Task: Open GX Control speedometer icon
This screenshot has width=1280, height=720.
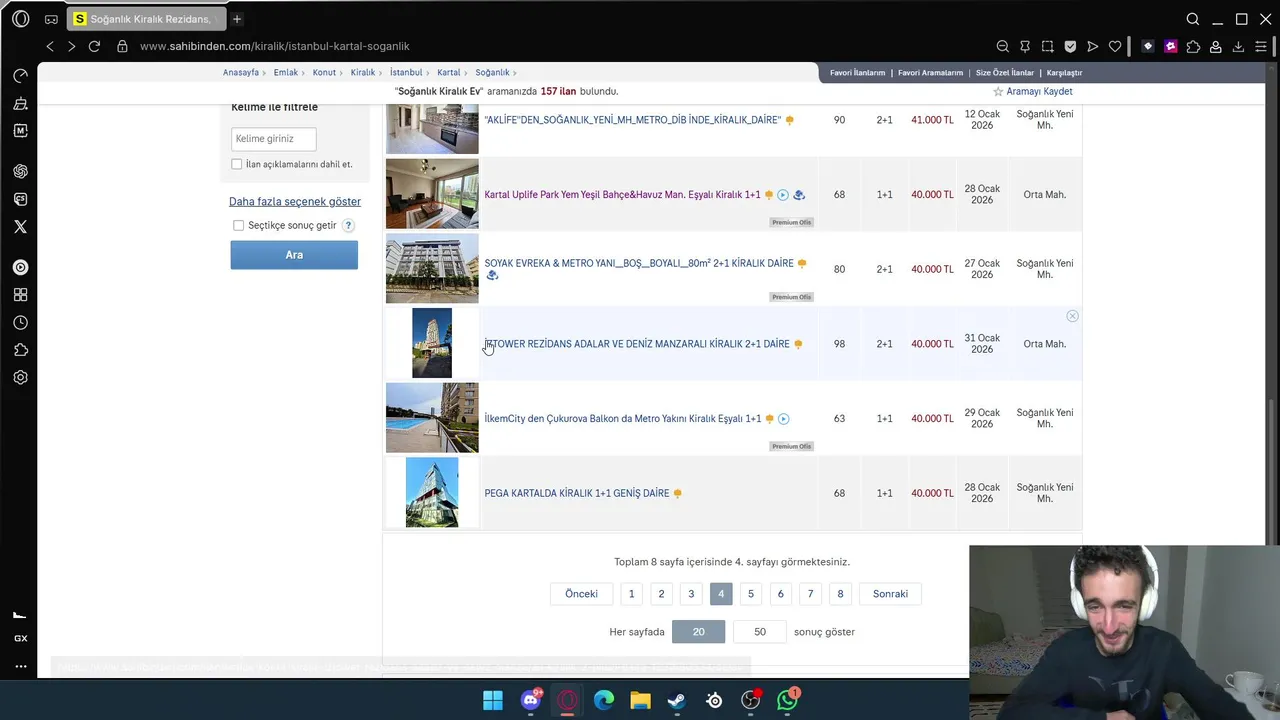Action: (20, 76)
